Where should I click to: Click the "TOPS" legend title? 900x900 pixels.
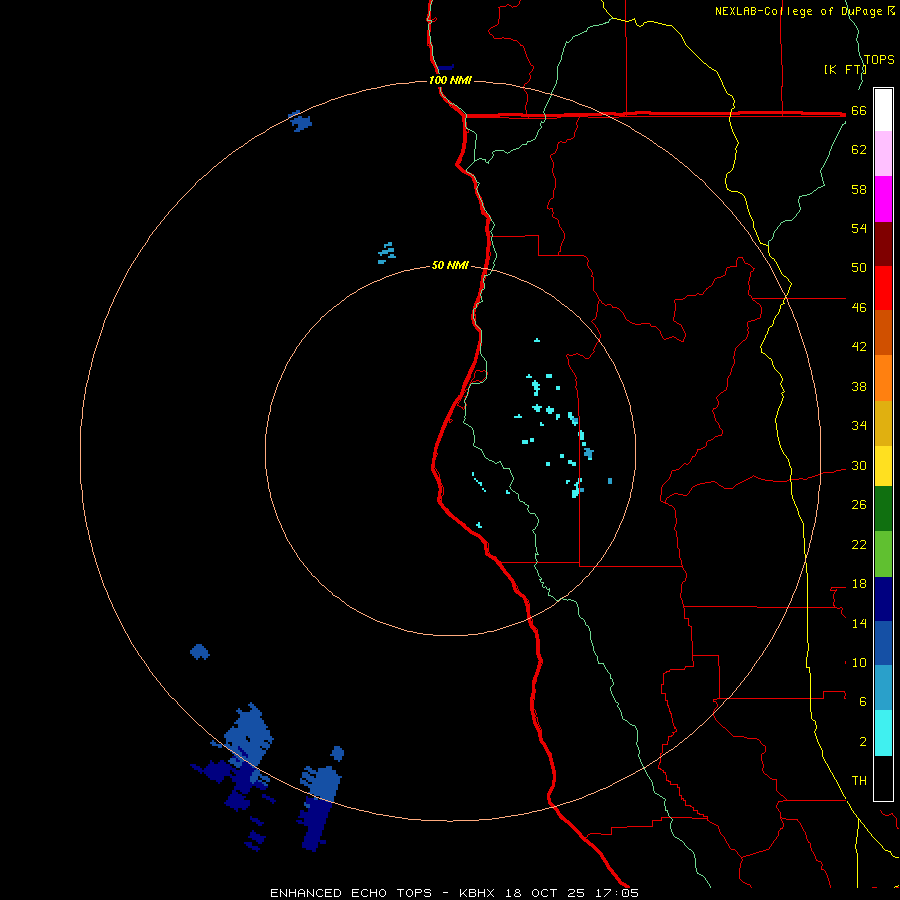pyautogui.click(x=879, y=60)
